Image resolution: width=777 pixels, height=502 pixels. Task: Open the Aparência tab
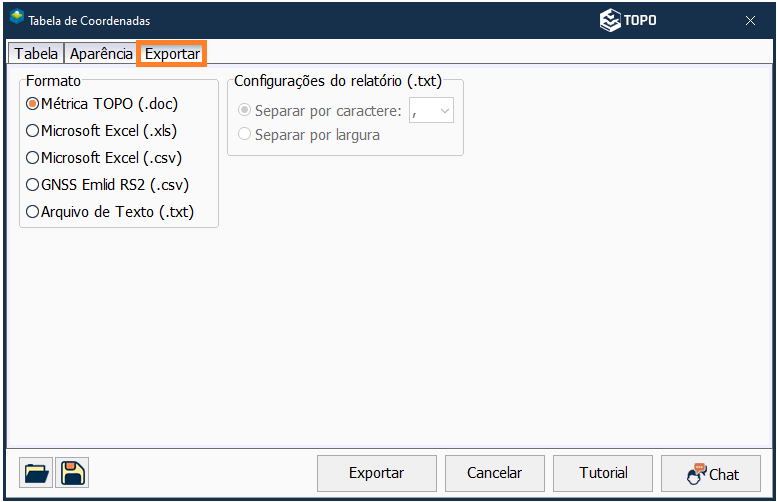101,54
